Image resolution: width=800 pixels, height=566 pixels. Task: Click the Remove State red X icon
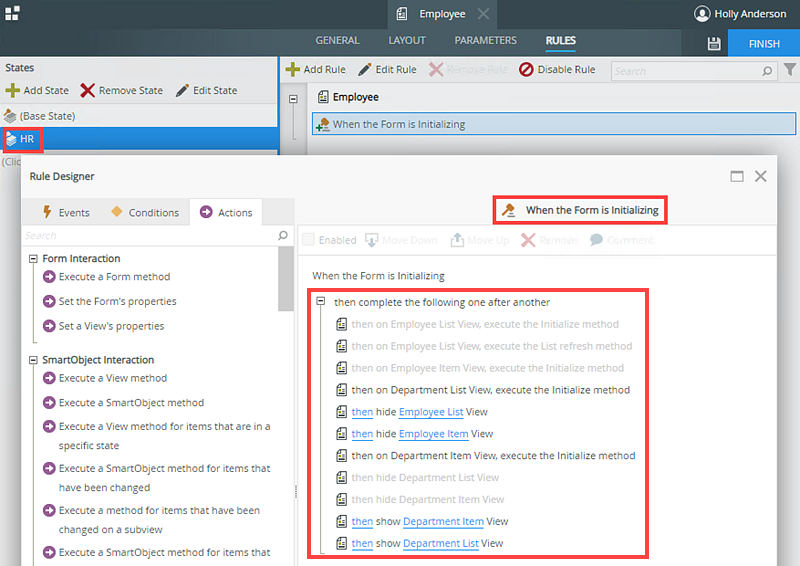tap(88, 90)
